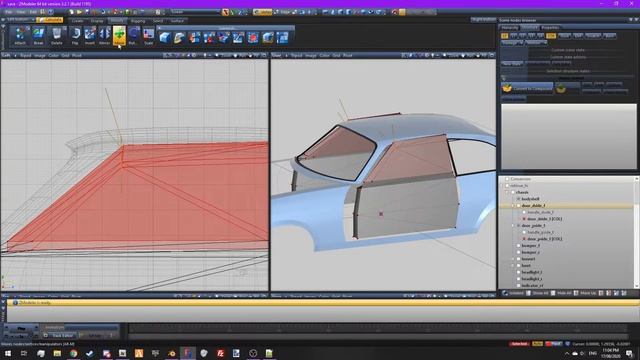640x360 pixels.
Task: Open FileZilla from the taskbar
Action: (220, 353)
